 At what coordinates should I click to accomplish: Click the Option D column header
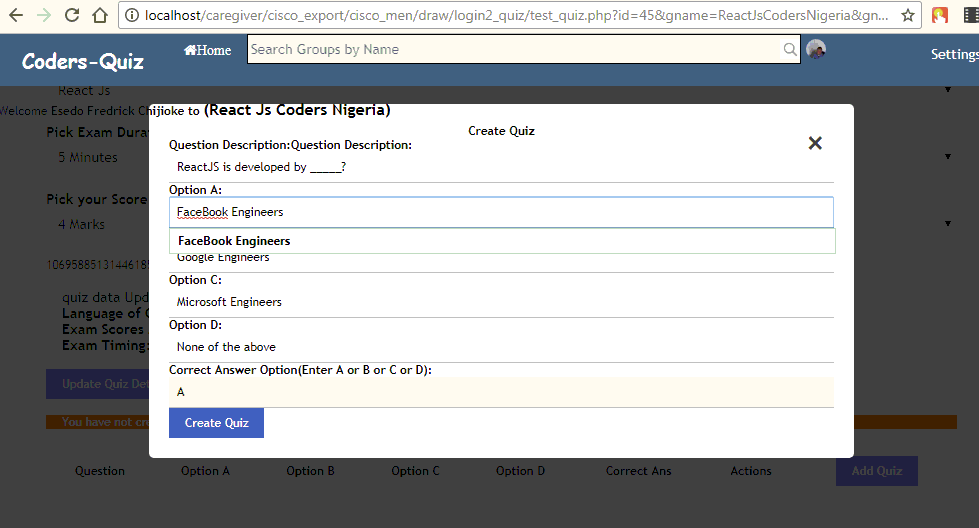520,471
